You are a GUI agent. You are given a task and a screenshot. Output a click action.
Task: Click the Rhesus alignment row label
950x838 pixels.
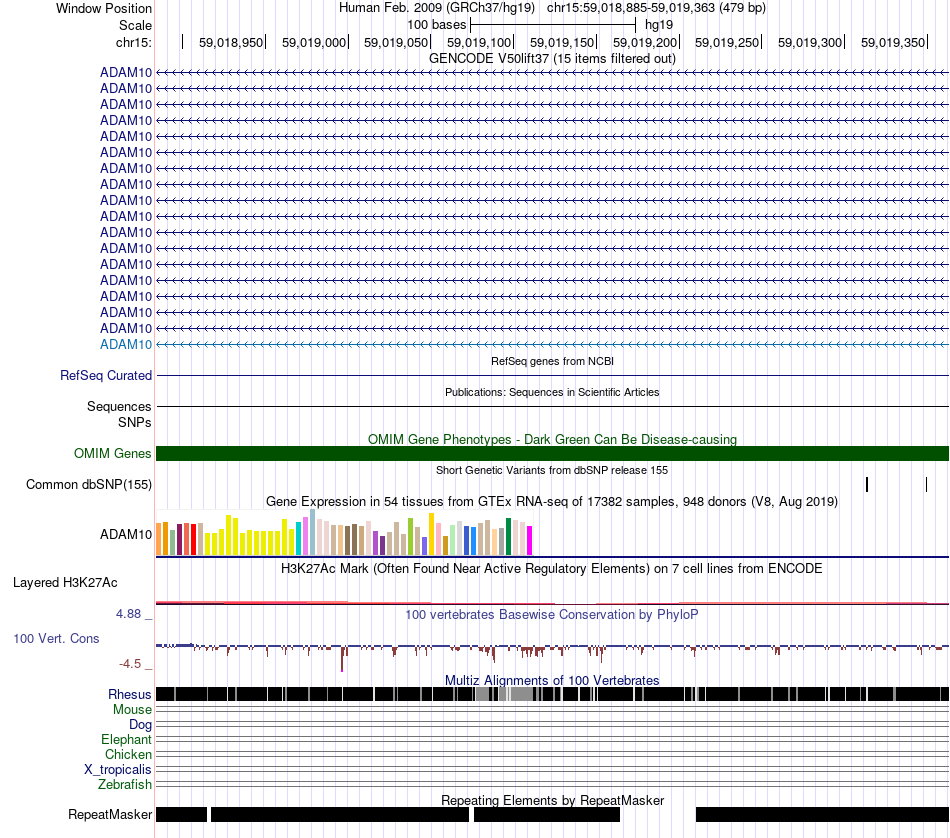(x=130, y=694)
